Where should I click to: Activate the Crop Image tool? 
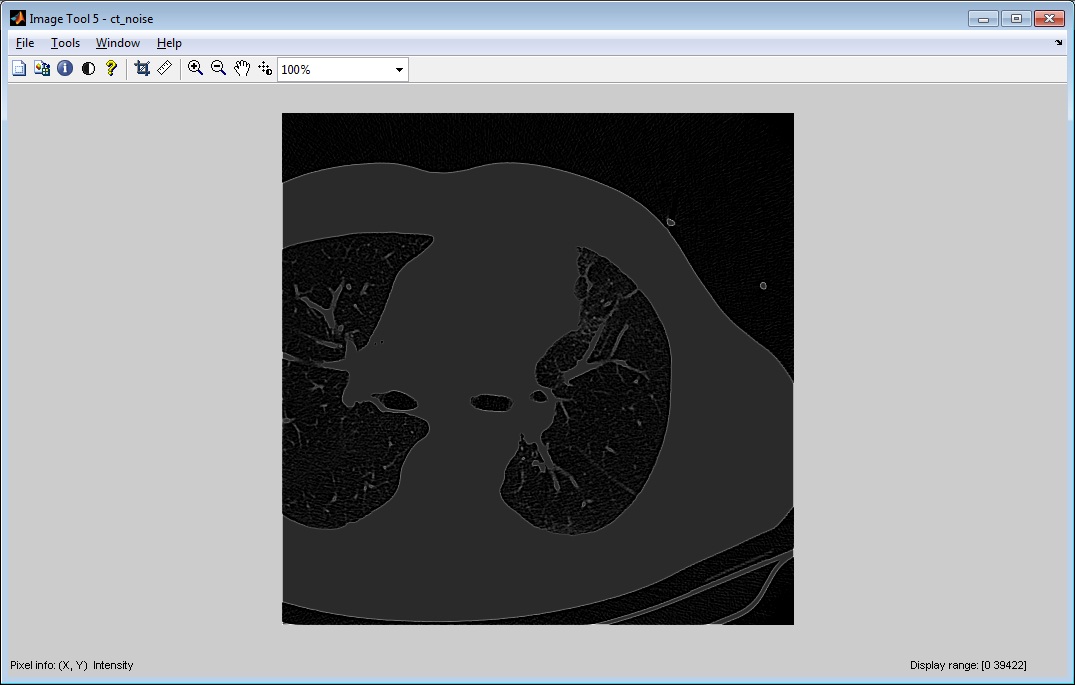point(141,68)
